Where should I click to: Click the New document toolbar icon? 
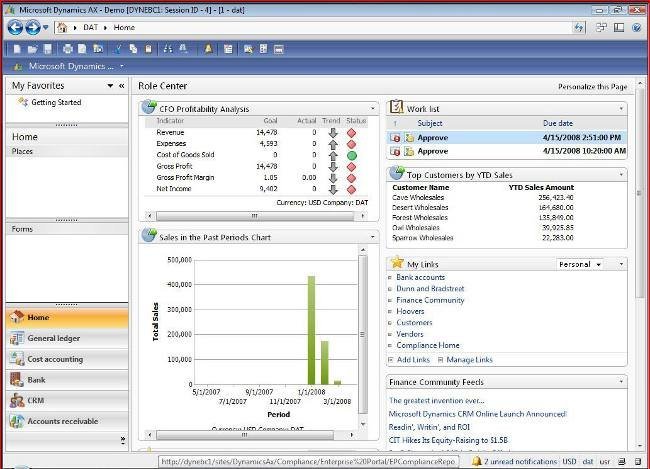point(17,49)
